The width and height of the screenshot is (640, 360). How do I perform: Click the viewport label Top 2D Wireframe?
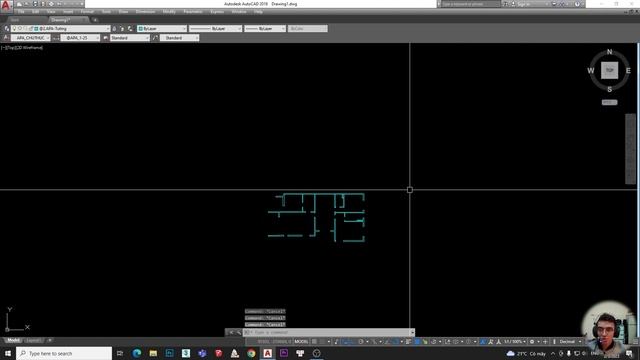(x=22, y=48)
